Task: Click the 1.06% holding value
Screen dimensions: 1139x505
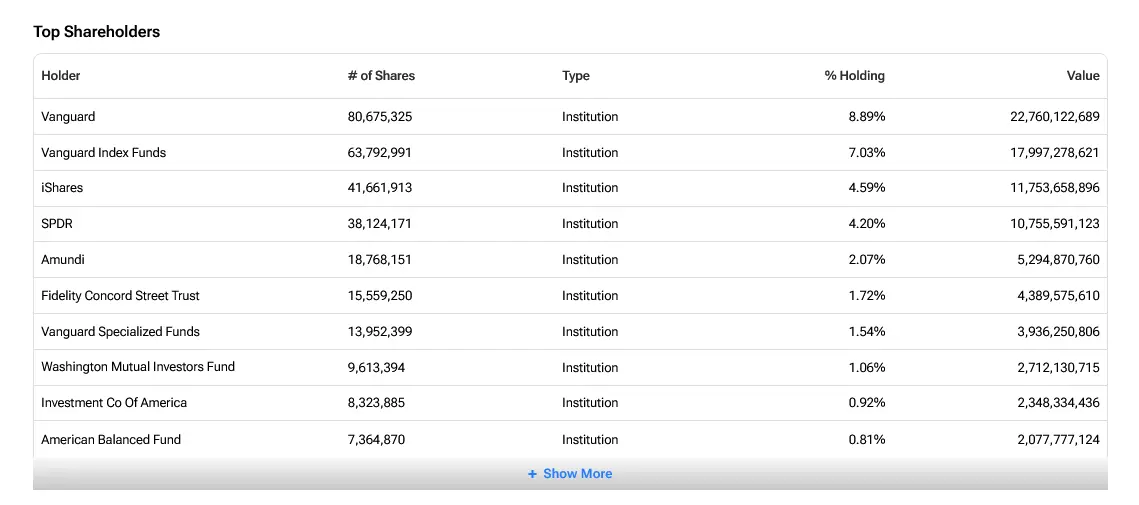Action: [867, 367]
